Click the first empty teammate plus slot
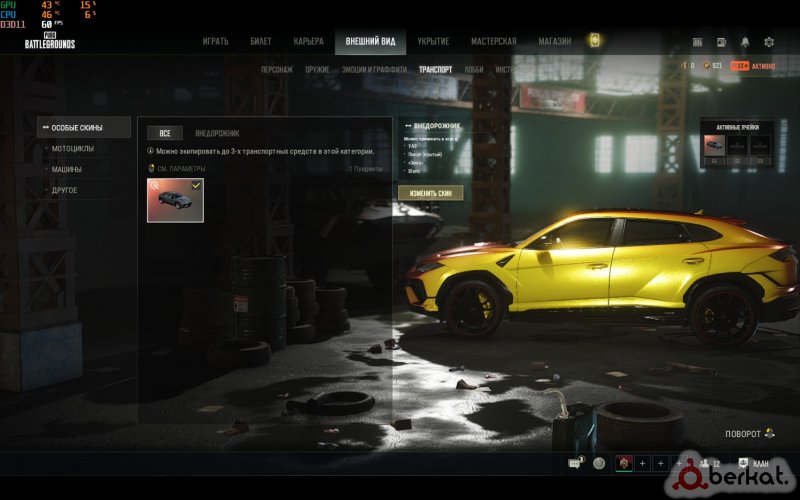This screenshot has height=500, width=800. coord(643,463)
